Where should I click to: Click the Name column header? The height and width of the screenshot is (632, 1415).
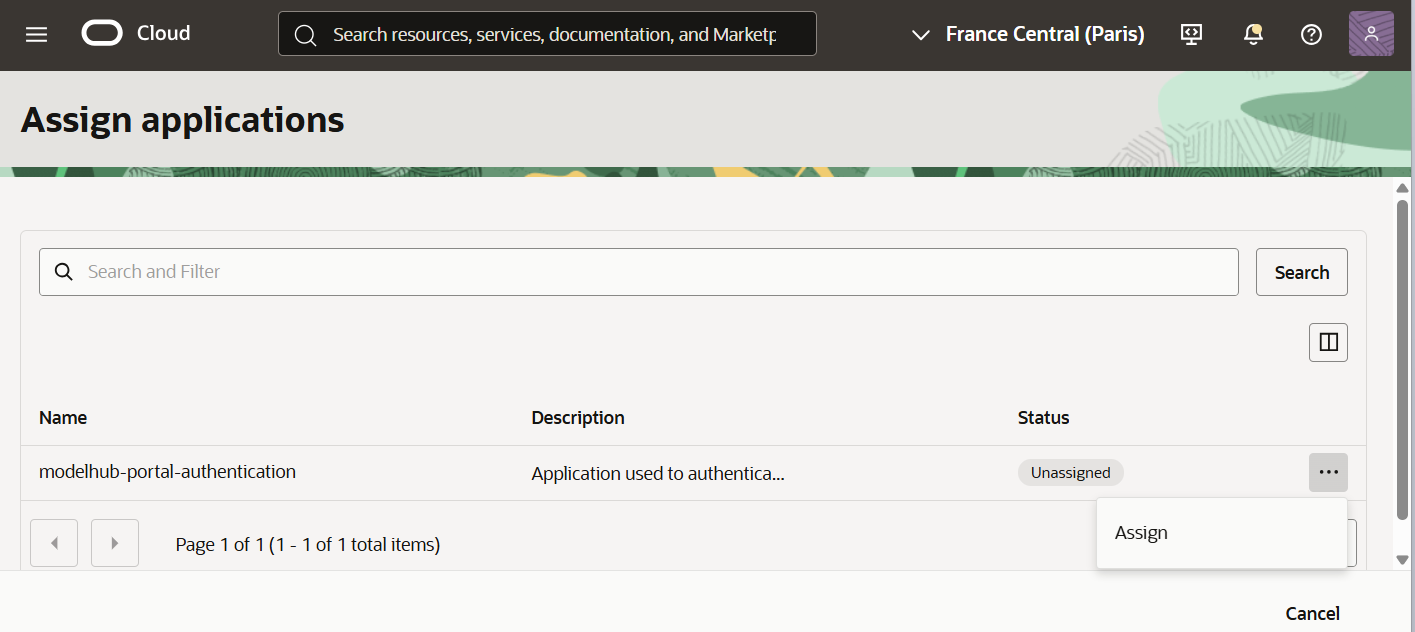(x=62, y=417)
